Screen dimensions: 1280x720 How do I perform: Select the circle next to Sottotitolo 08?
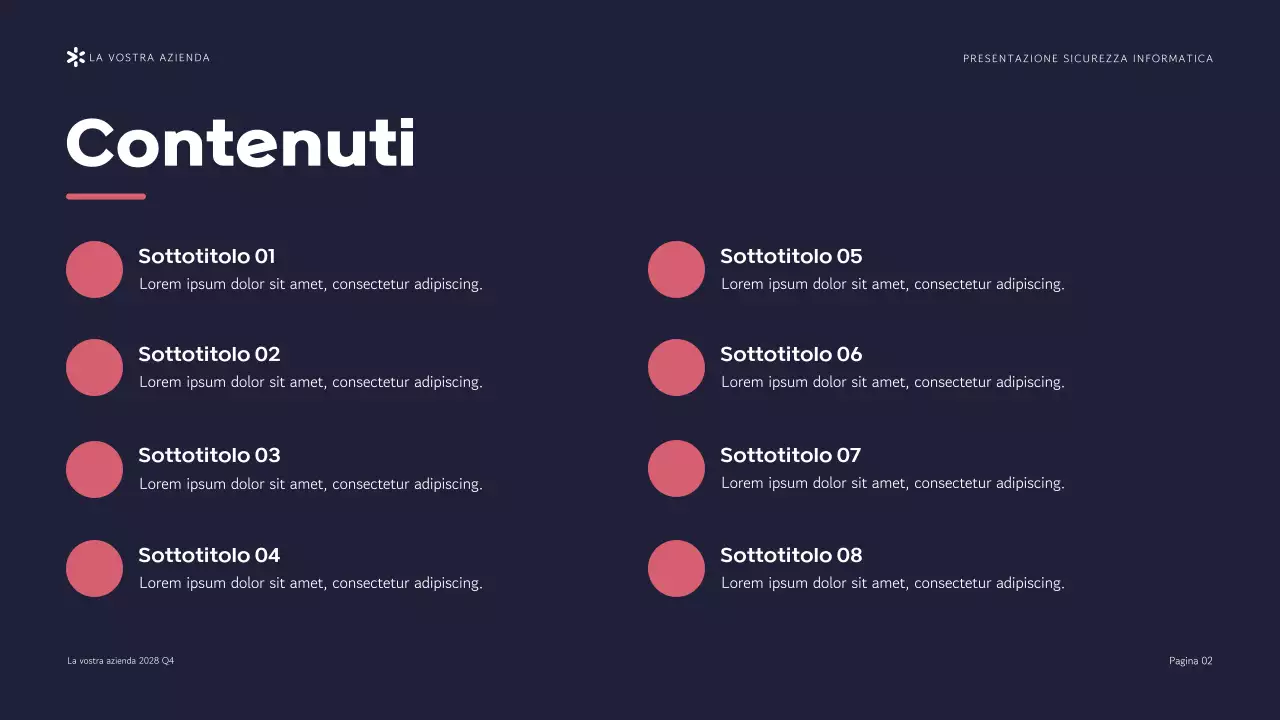676,568
